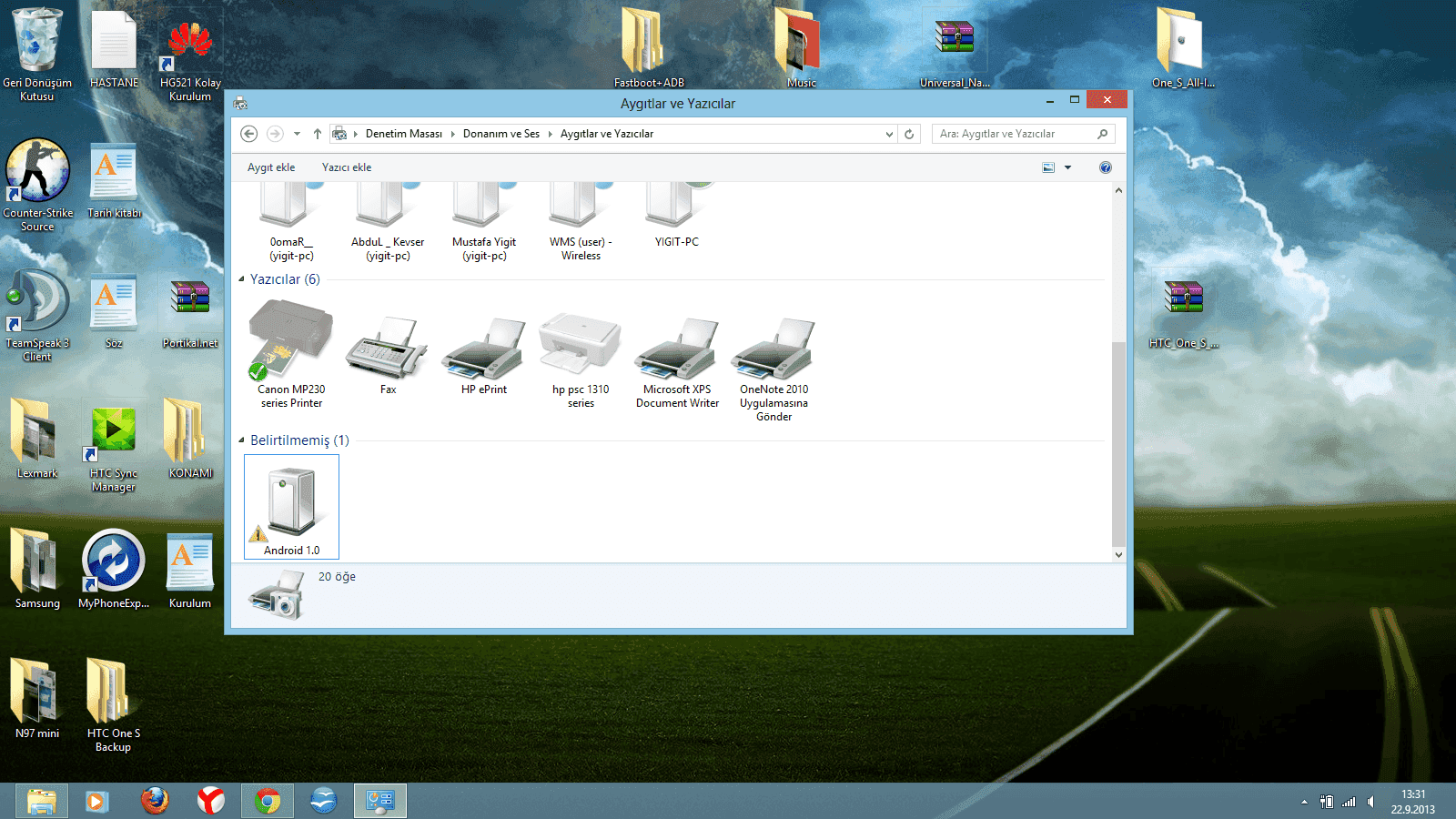Collapse the Yazıcılar (6) group
Image resolution: width=1456 pixels, height=819 pixels.
click(242, 279)
